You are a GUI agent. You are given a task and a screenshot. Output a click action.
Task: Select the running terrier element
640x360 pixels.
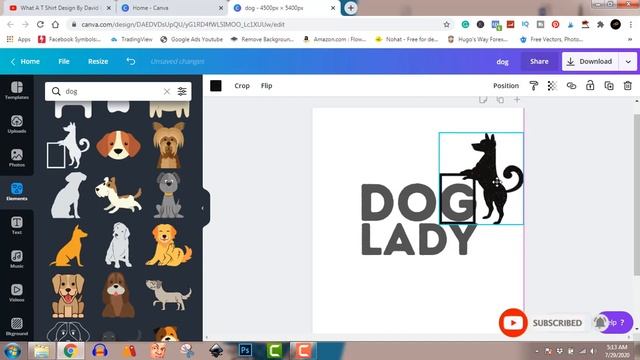[x=118, y=195]
